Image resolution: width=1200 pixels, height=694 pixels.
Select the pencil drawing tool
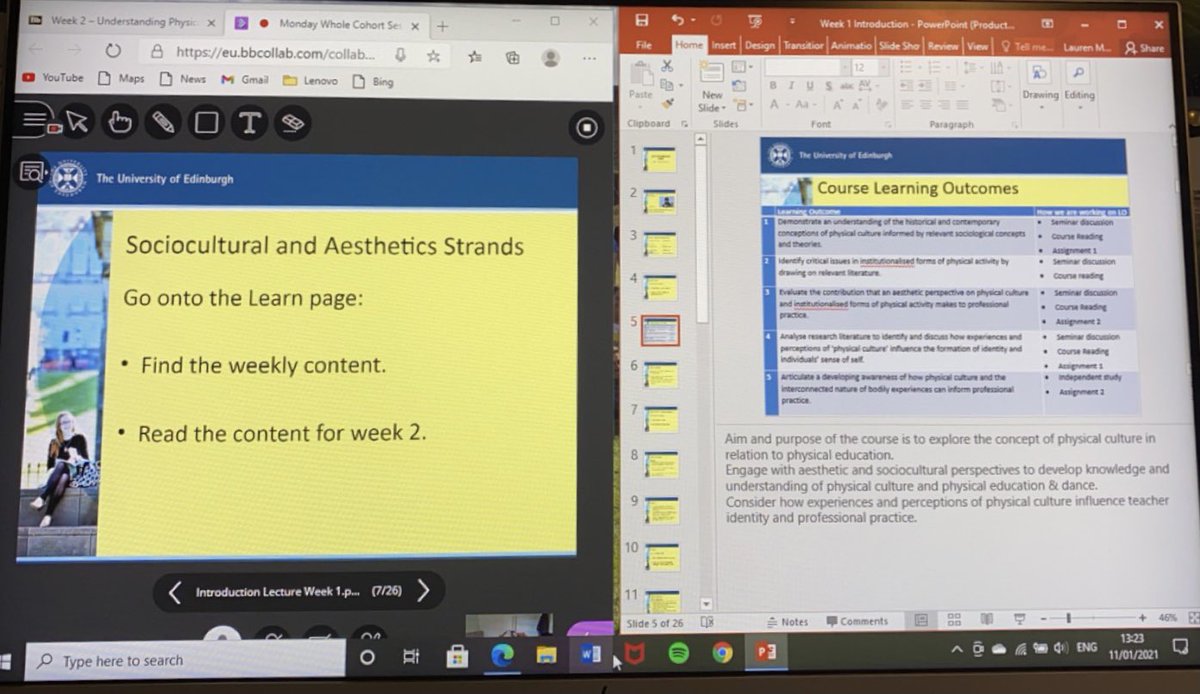[163, 123]
